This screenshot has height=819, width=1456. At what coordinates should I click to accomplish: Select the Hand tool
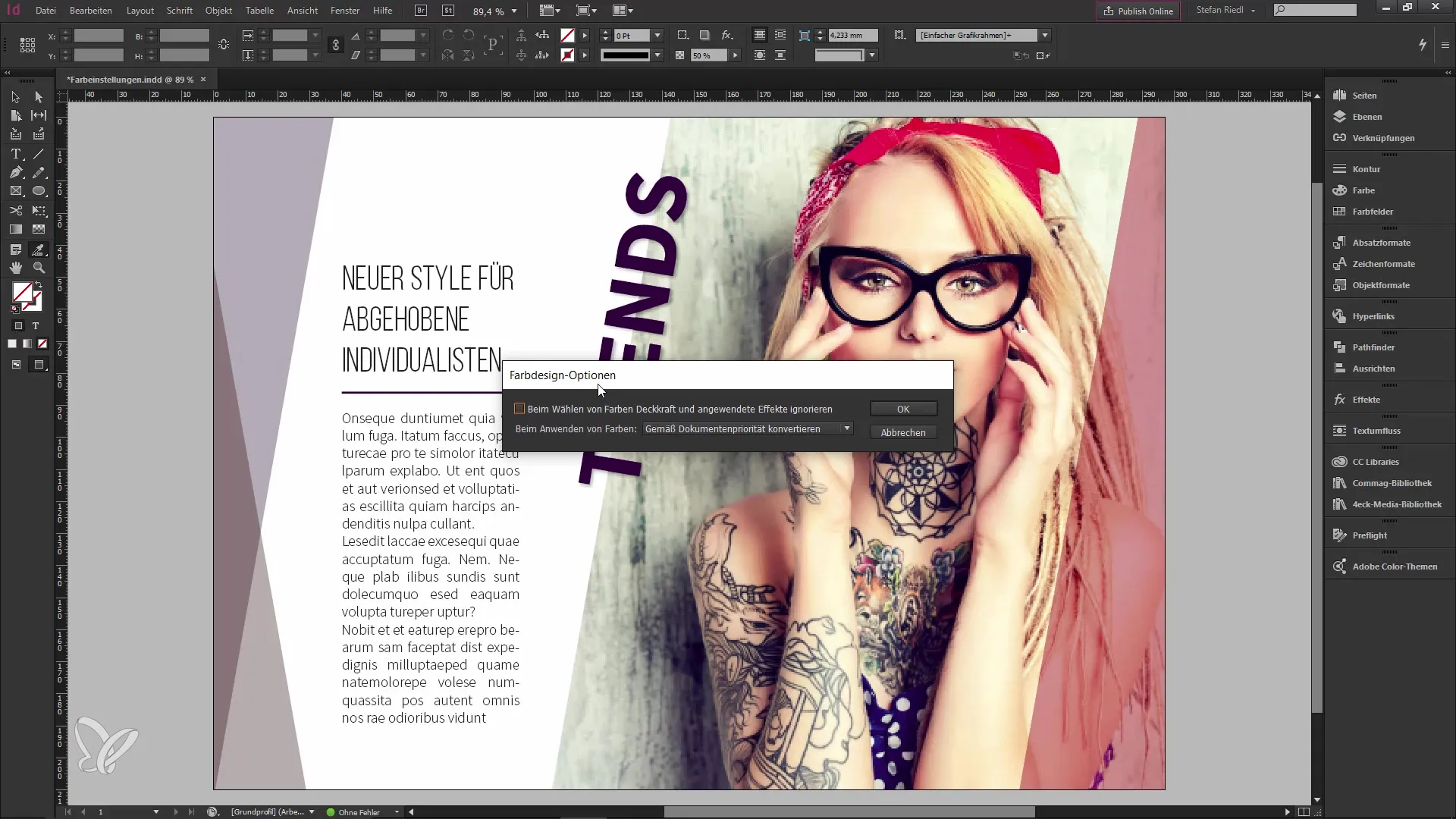[x=15, y=268]
